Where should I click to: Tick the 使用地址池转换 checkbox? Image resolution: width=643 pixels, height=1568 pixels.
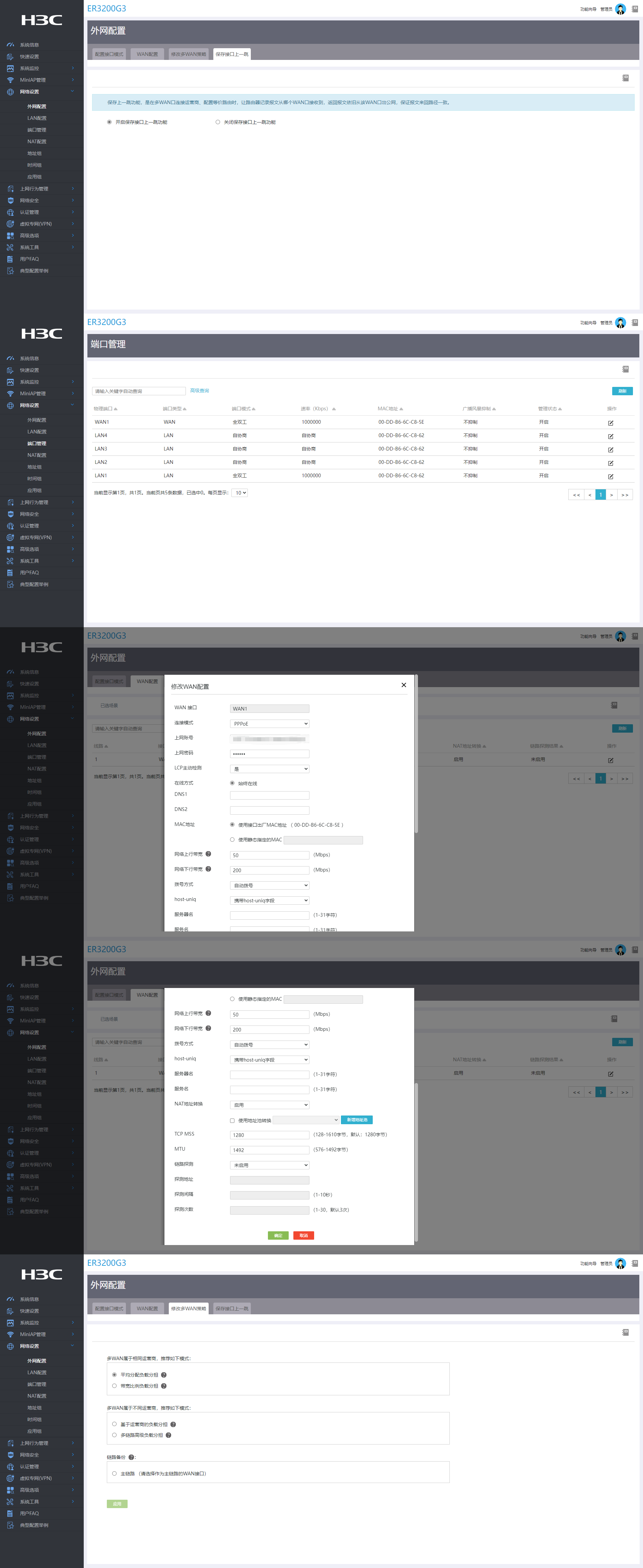[x=232, y=1120]
